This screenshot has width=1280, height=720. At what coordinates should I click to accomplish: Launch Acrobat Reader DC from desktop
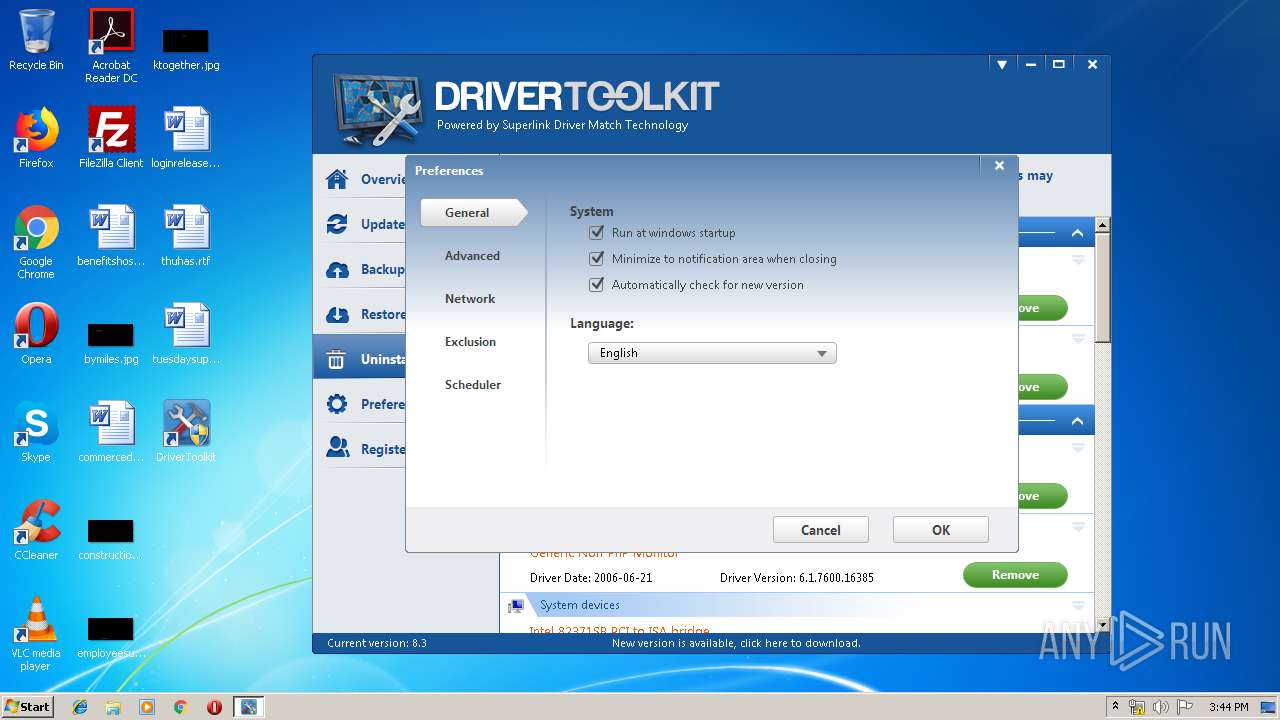pos(111,46)
